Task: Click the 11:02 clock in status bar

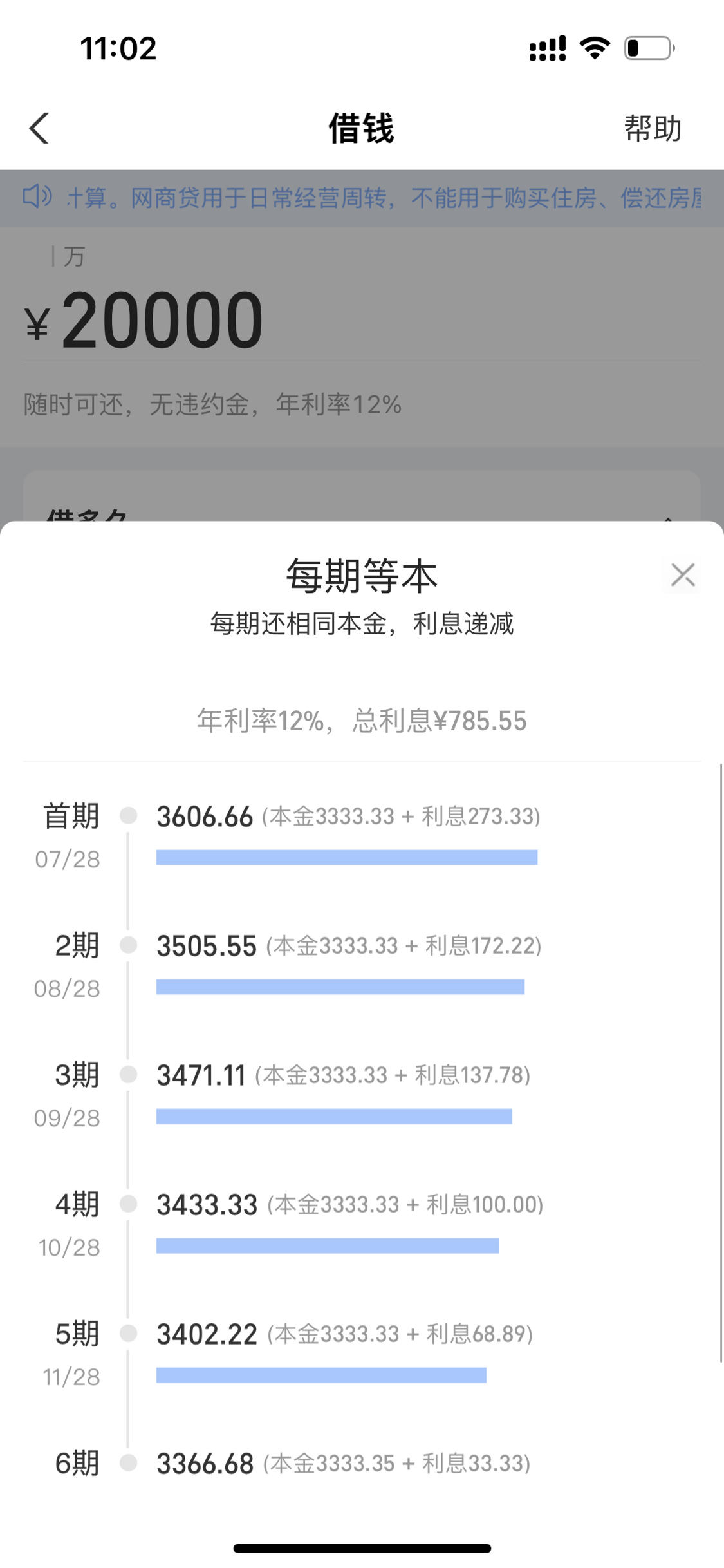Action: click(x=118, y=48)
